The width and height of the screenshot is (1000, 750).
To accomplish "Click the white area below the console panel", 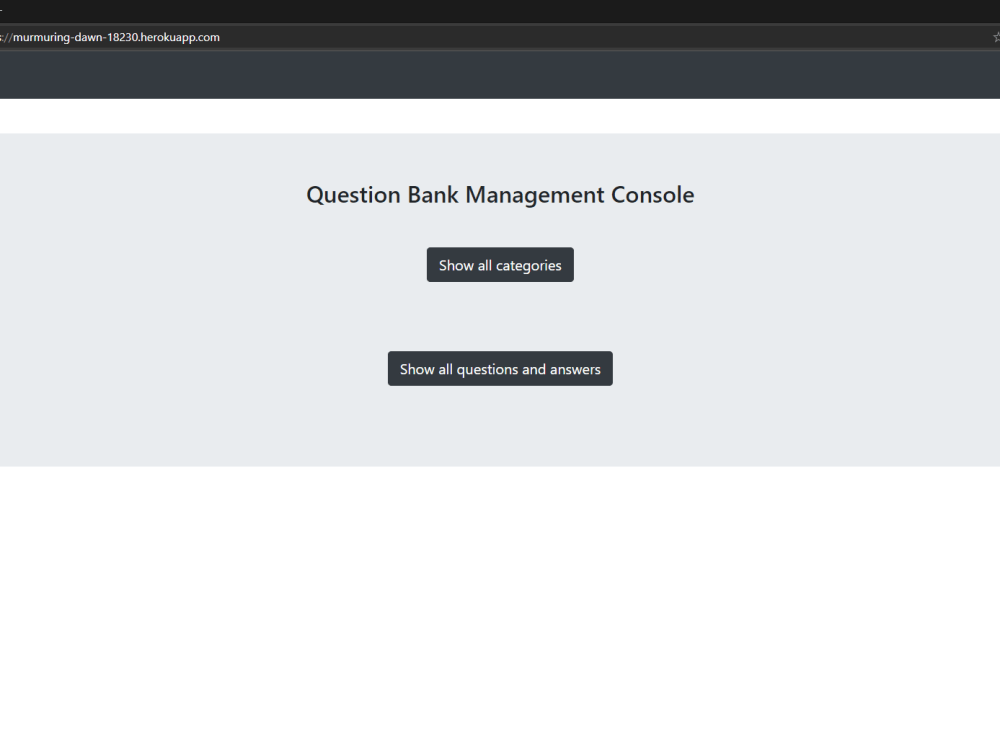I will tap(500, 600).
